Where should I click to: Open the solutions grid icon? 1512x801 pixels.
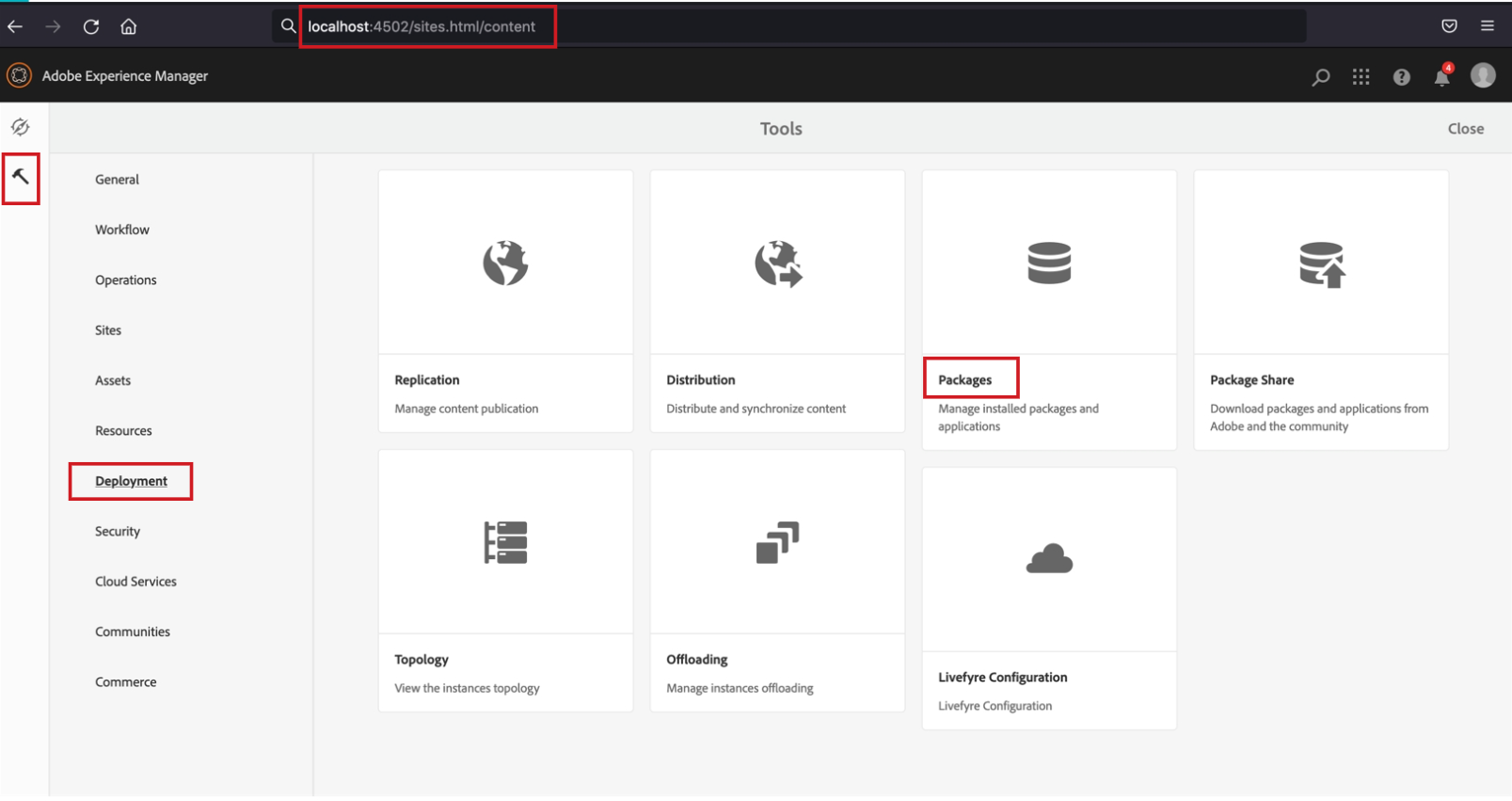click(1361, 77)
